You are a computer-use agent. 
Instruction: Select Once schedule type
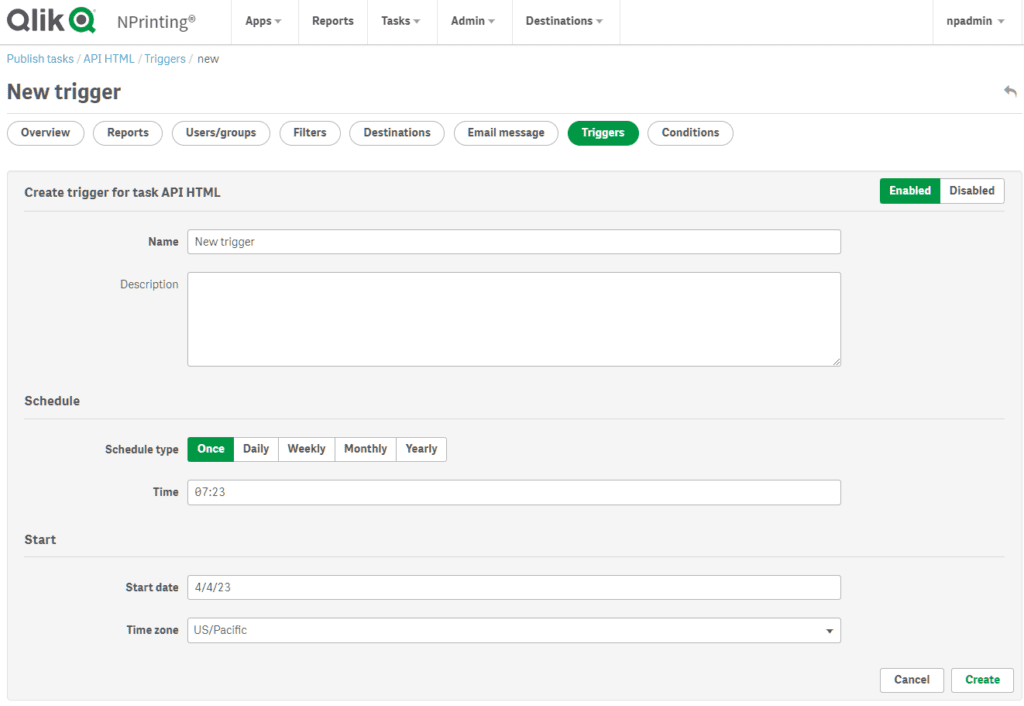coord(210,449)
